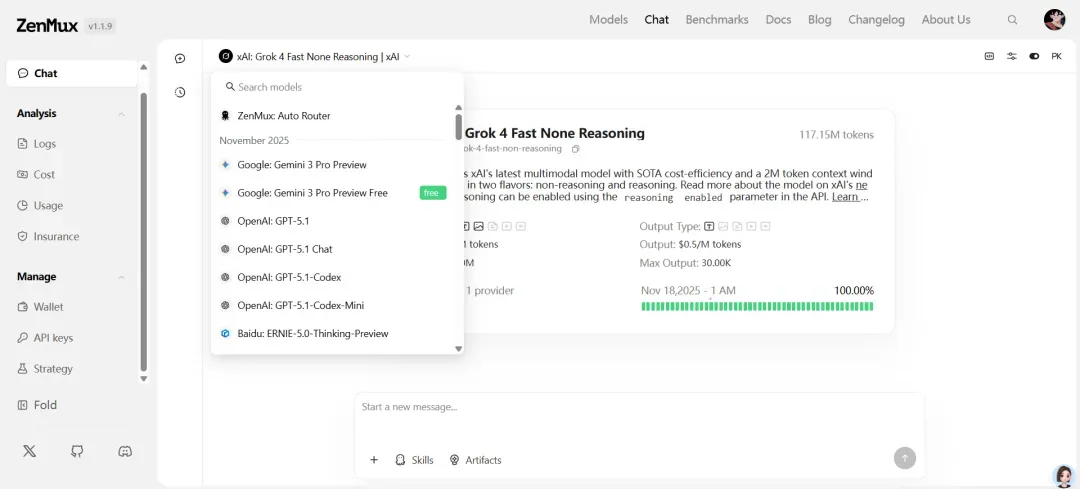Go to Benchmarks in top navigation
Viewport: 1080px width, 489px height.
coord(717,19)
